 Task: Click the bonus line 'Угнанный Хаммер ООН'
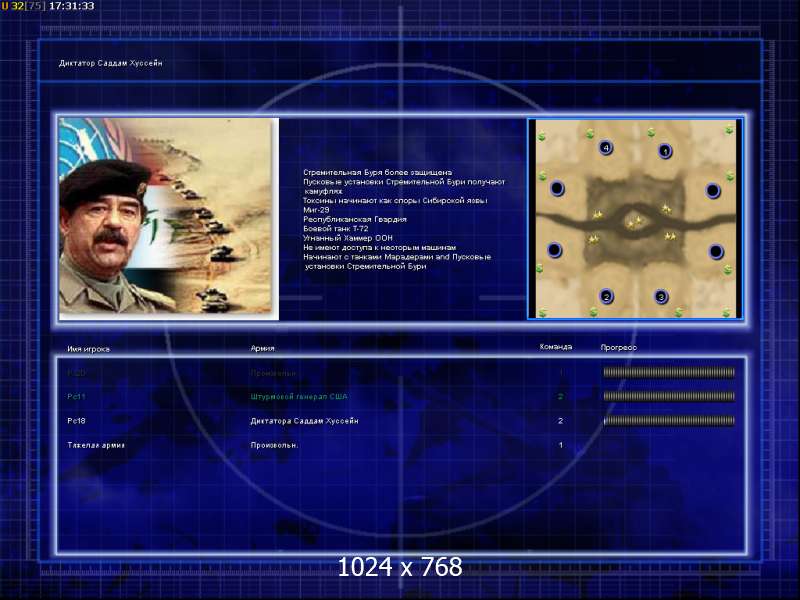point(347,238)
